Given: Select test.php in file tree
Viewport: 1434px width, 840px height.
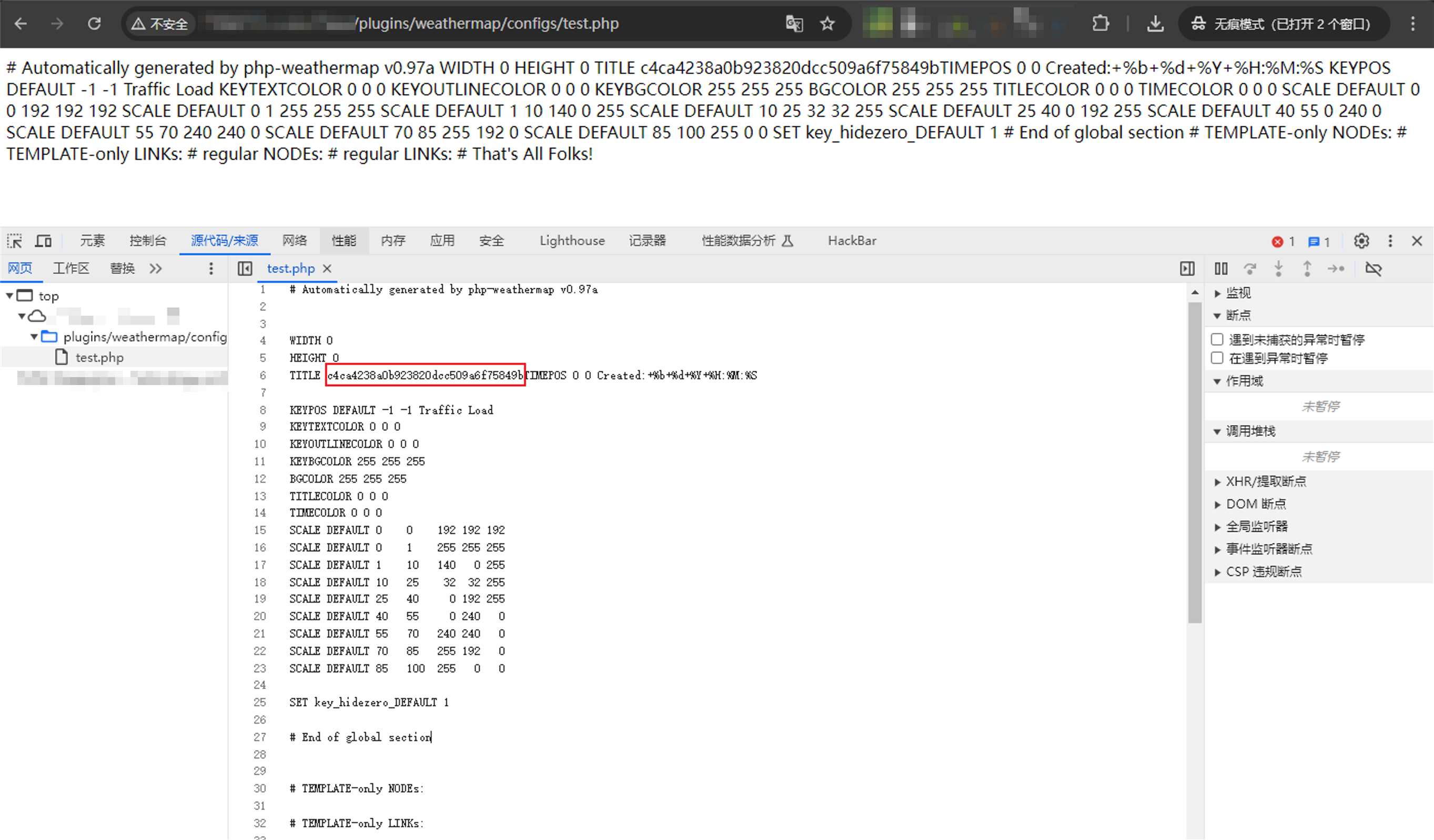Looking at the screenshot, I should point(99,357).
